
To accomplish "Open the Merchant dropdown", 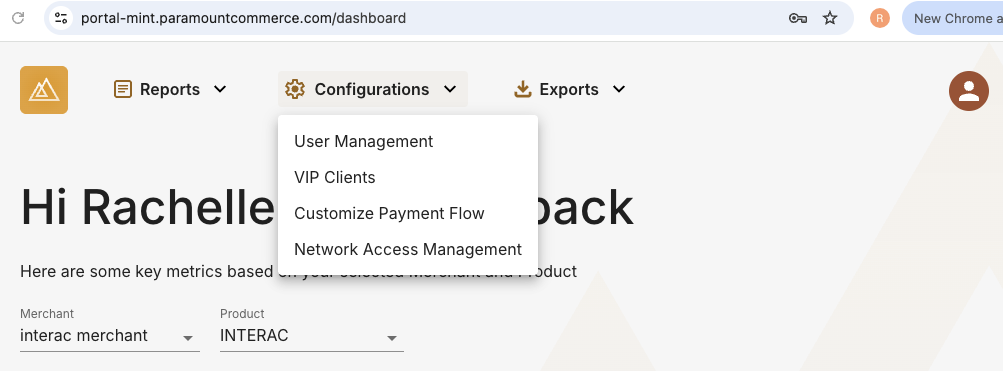I will [x=109, y=336].
